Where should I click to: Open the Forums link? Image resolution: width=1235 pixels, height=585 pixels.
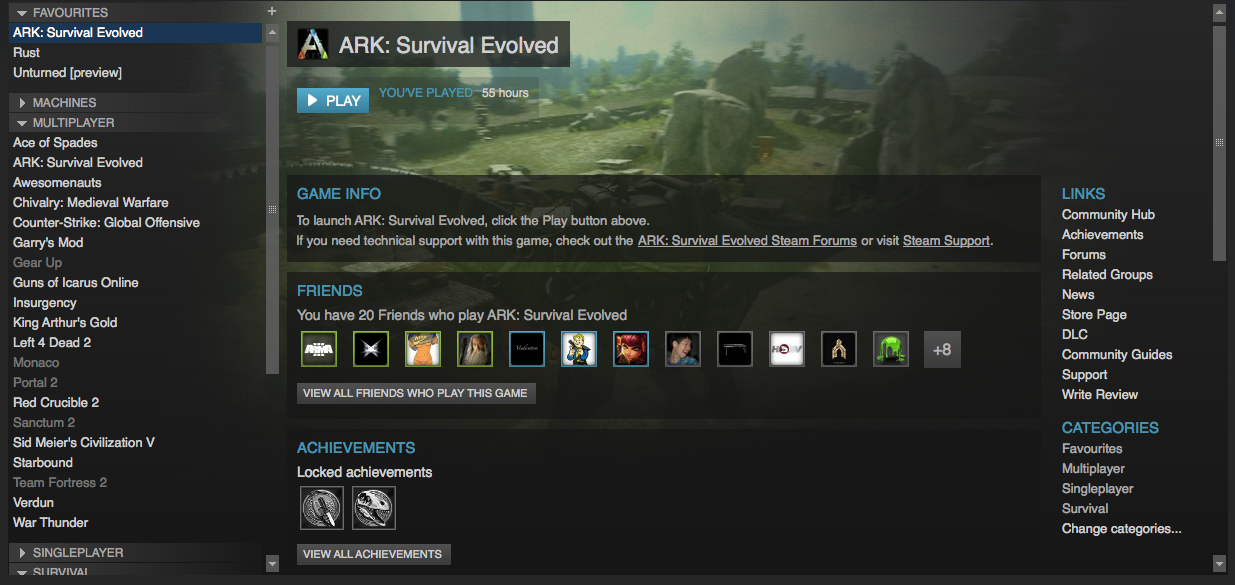(x=1084, y=255)
